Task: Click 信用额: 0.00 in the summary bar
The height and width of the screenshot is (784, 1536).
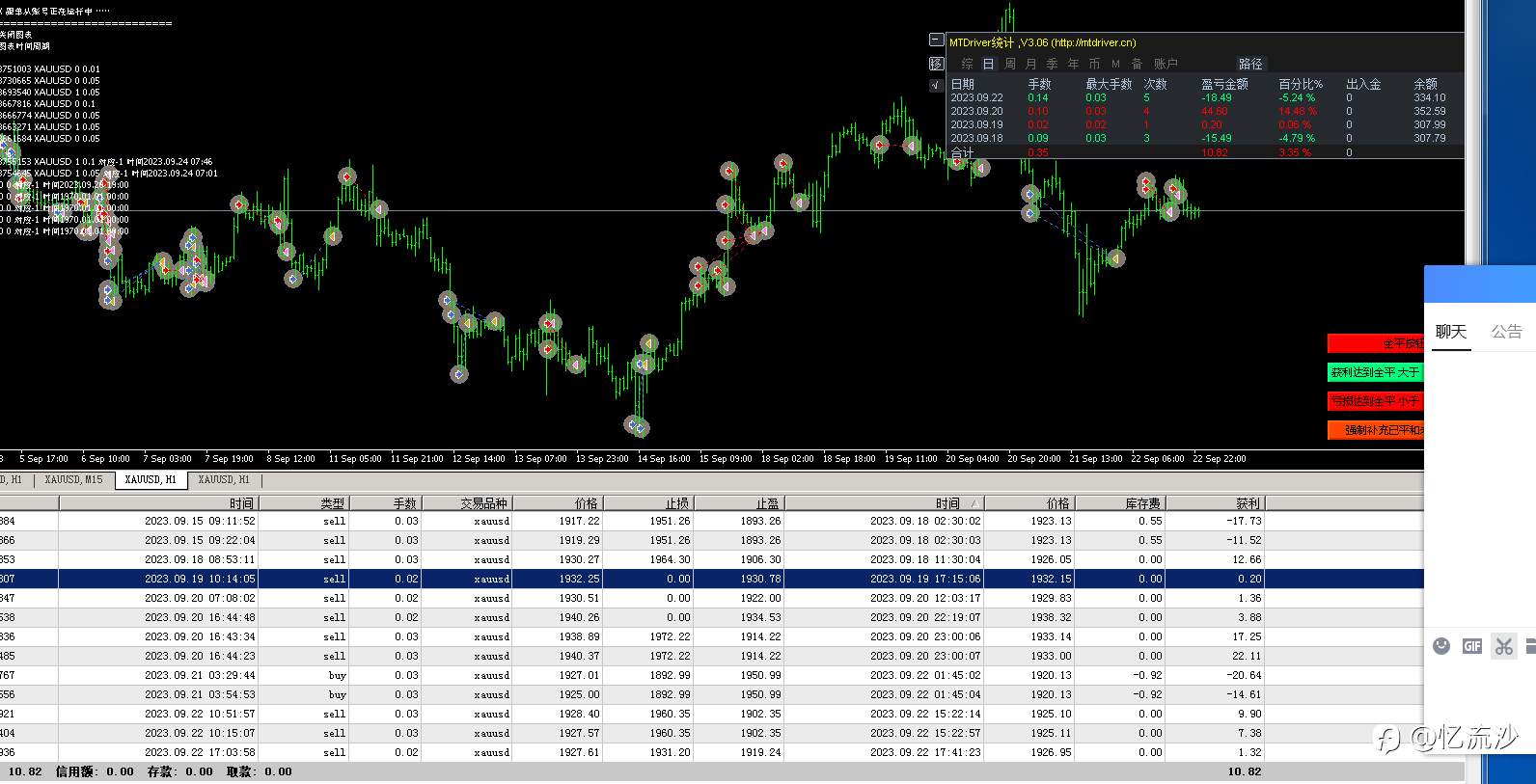Action: (95, 771)
